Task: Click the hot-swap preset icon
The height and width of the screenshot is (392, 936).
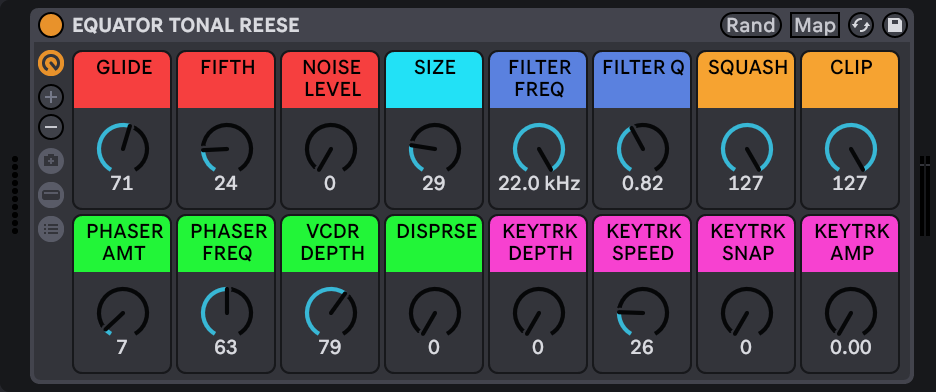Action: (861, 25)
